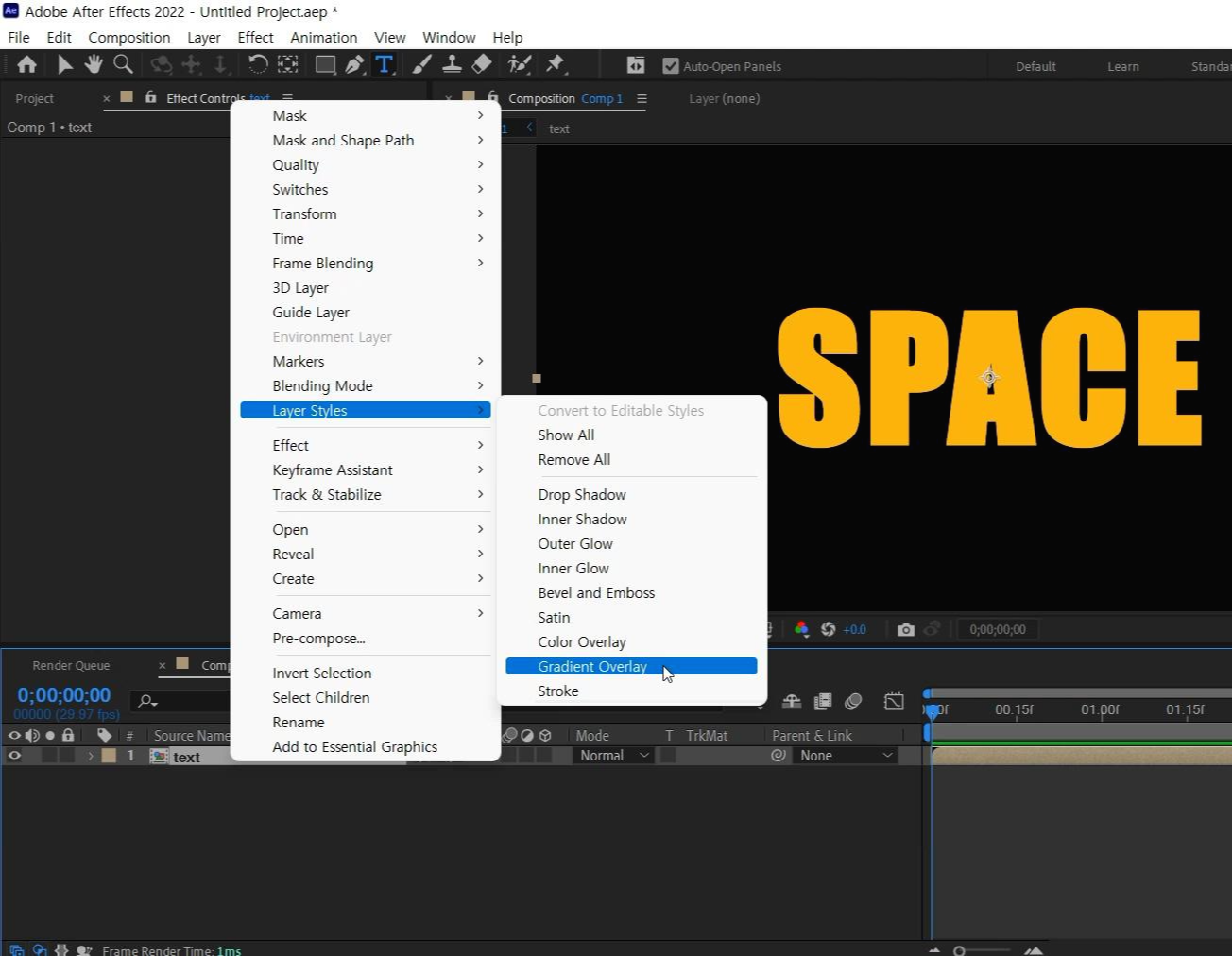Screen dimensions: 1232x956
Task: Select the Selection (arrow) tool
Action: pos(64,64)
